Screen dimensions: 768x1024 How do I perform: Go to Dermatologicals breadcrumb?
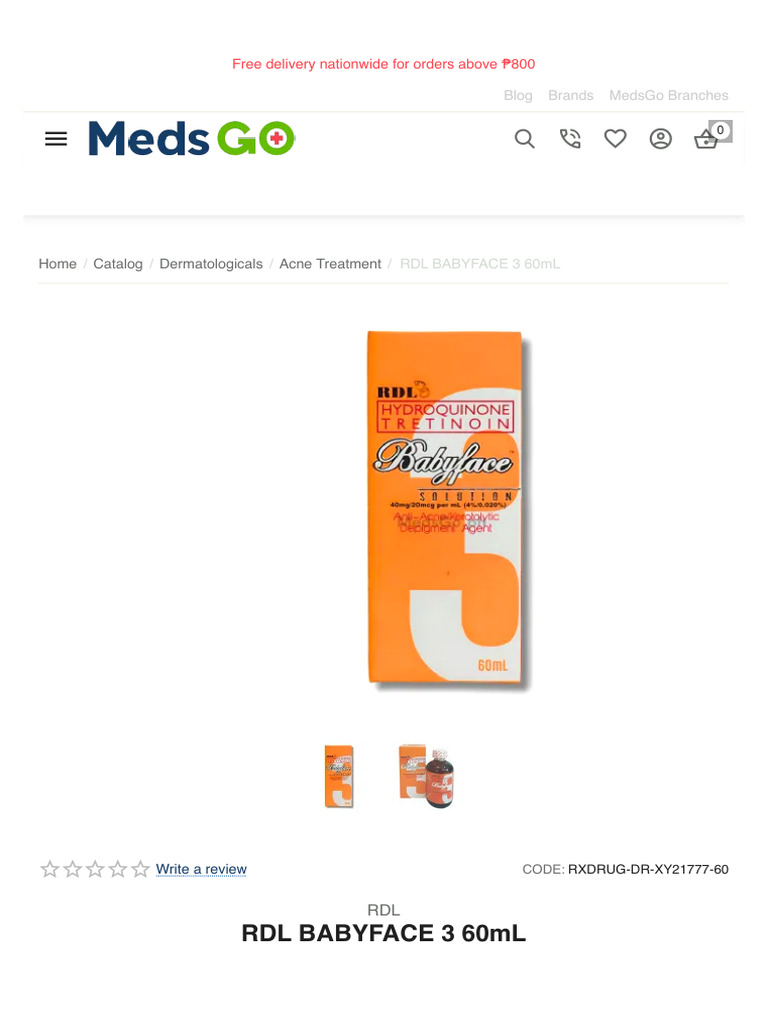(211, 264)
